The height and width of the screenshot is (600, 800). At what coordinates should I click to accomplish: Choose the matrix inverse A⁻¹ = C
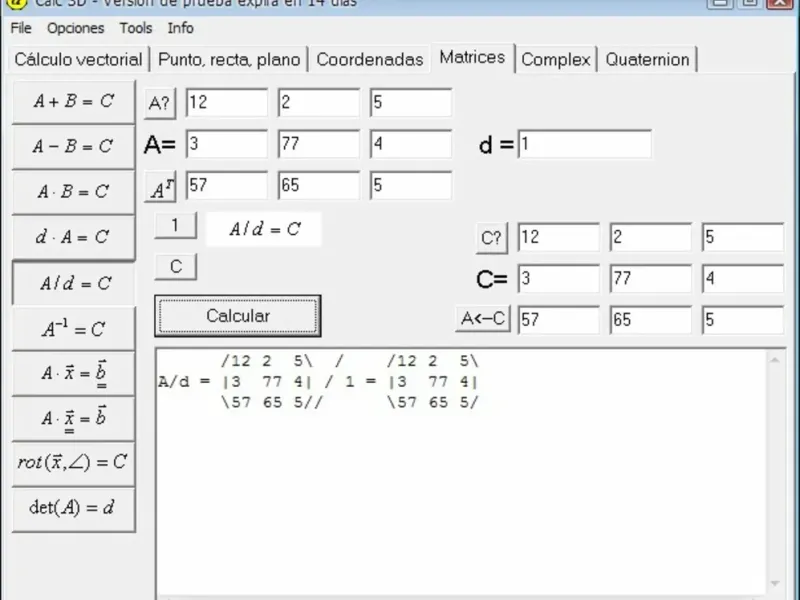pyautogui.click(x=74, y=329)
